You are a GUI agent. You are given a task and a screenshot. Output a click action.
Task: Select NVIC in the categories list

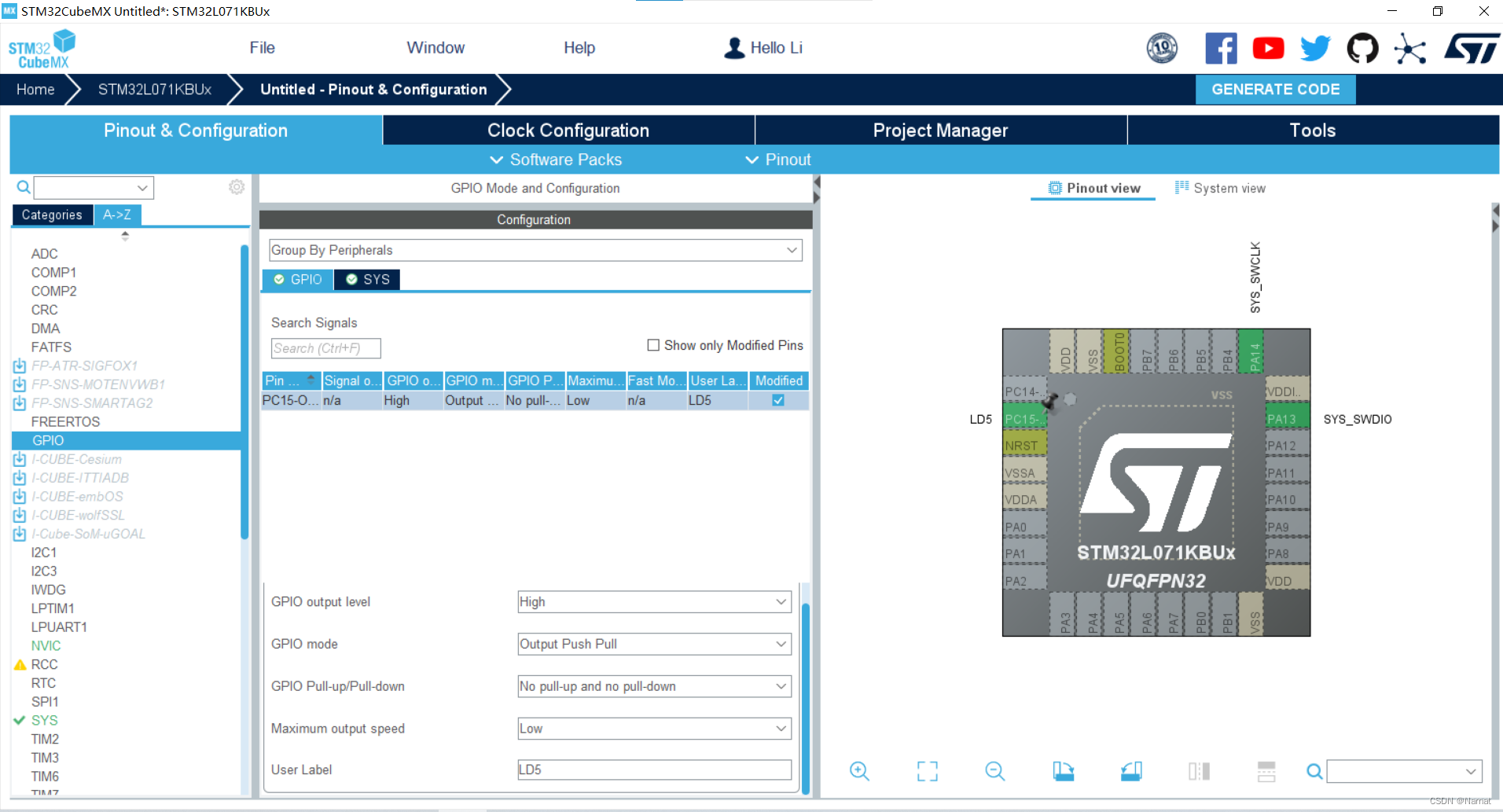click(x=46, y=645)
